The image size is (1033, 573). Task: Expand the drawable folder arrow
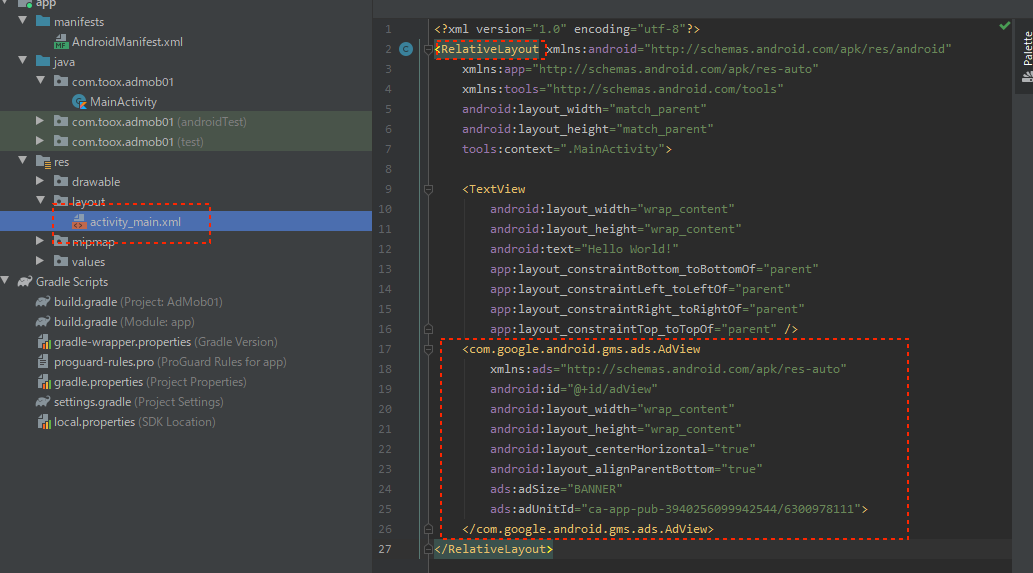click(x=40, y=181)
